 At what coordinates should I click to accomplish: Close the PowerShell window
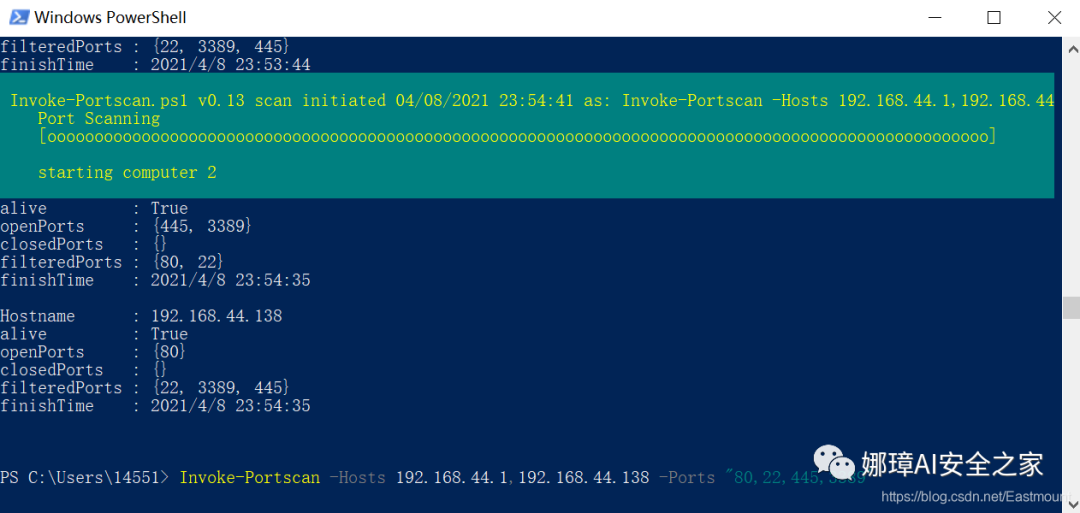1054,18
